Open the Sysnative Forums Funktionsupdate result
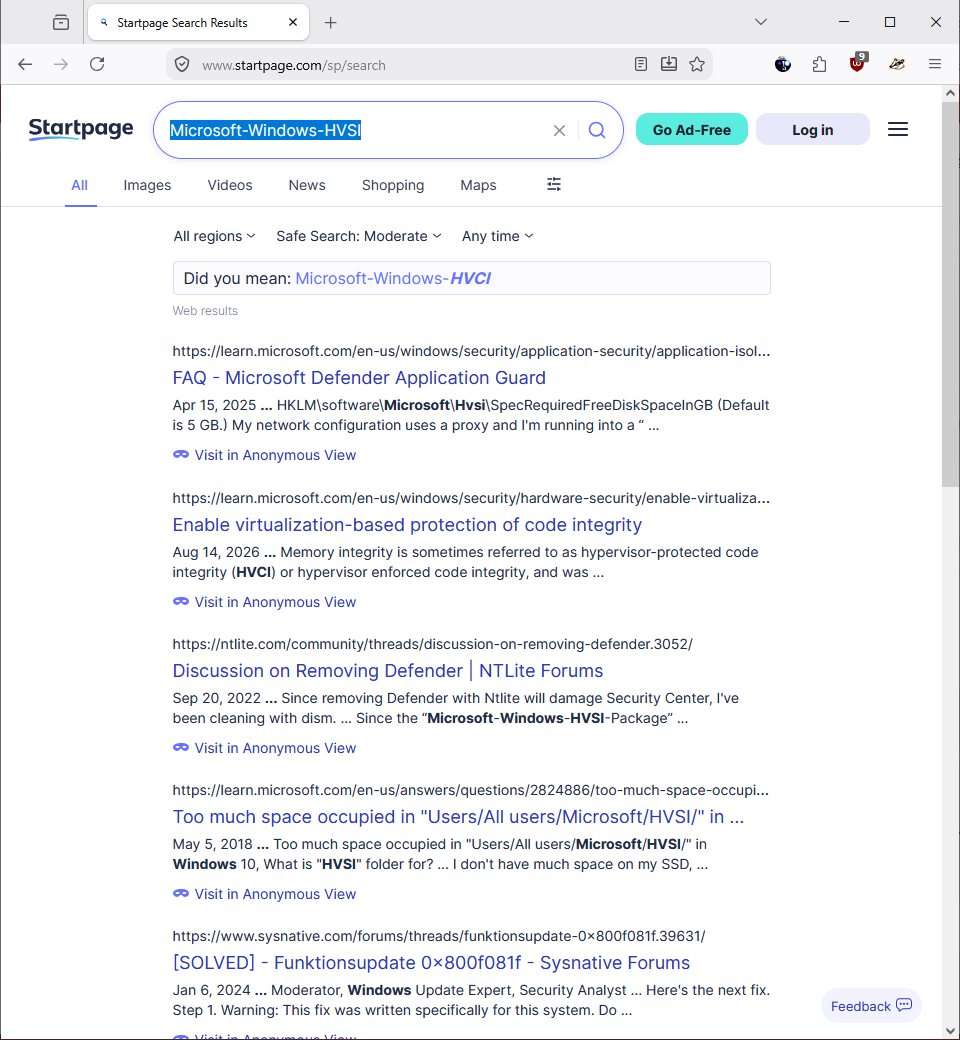Image resolution: width=960 pixels, height=1040 pixels. (431, 962)
